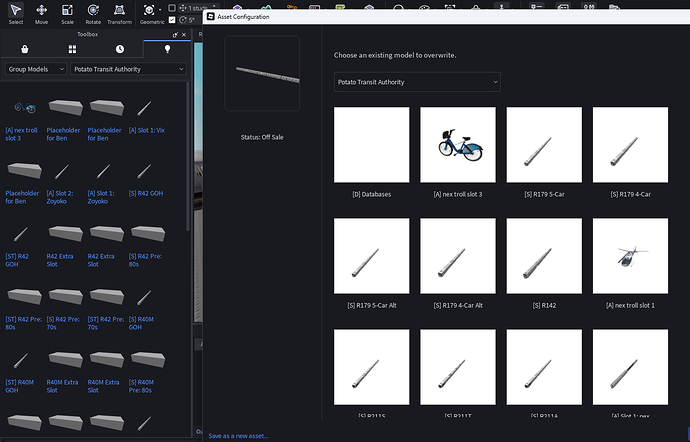Screen dimensions: 690x442
Task: Enable the move snap checkbox beside 1 studs
Action: pos(172,8)
